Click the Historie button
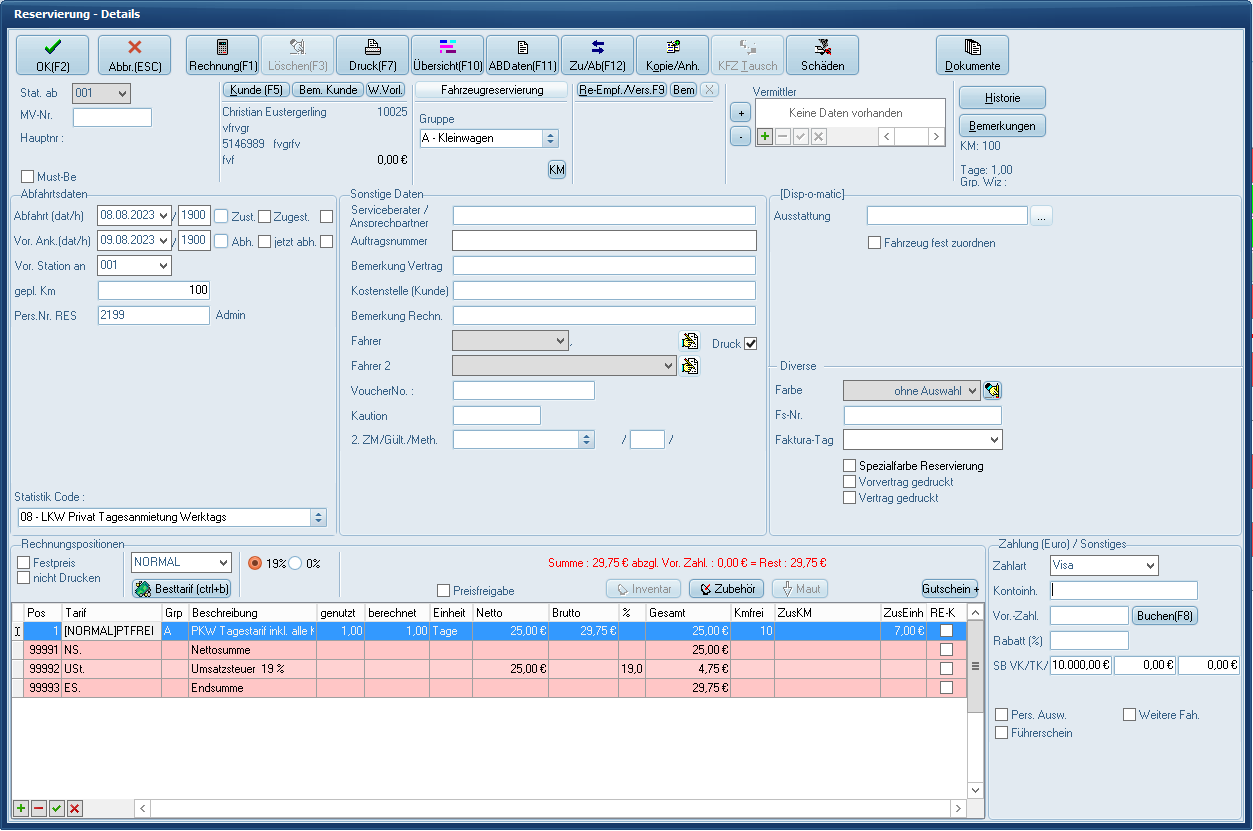This screenshot has width=1253, height=831. point(1002,98)
